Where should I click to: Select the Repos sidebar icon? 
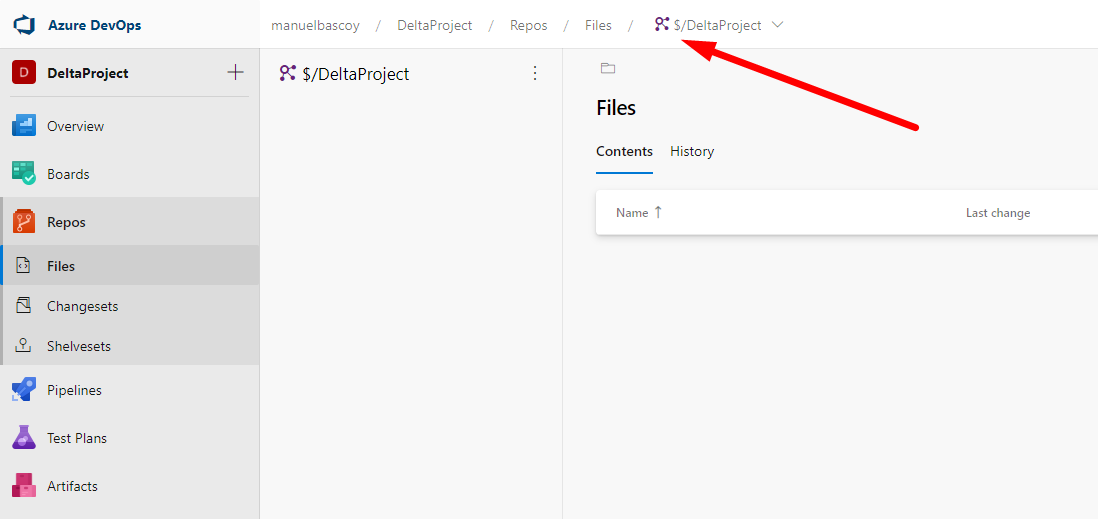[24, 222]
